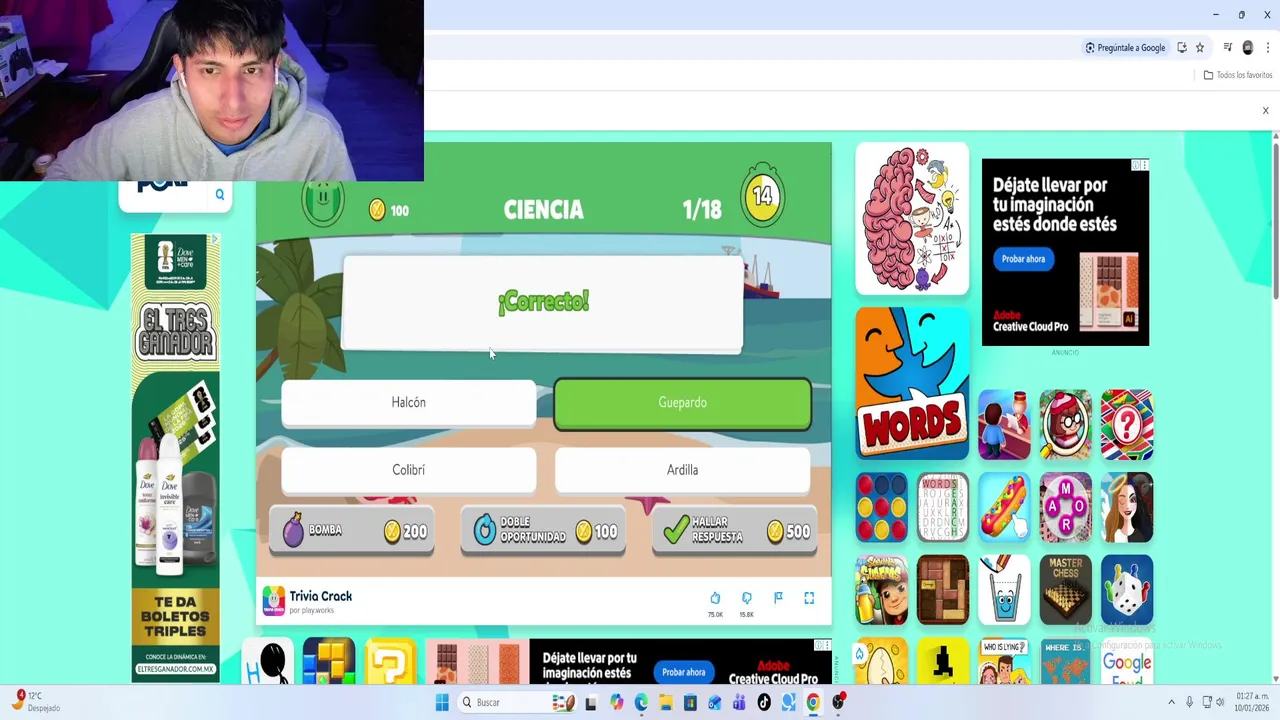Activate the Doble Oportunidad power-up
Image resolution: width=1280 pixels, height=720 pixels.
(543, 531)
